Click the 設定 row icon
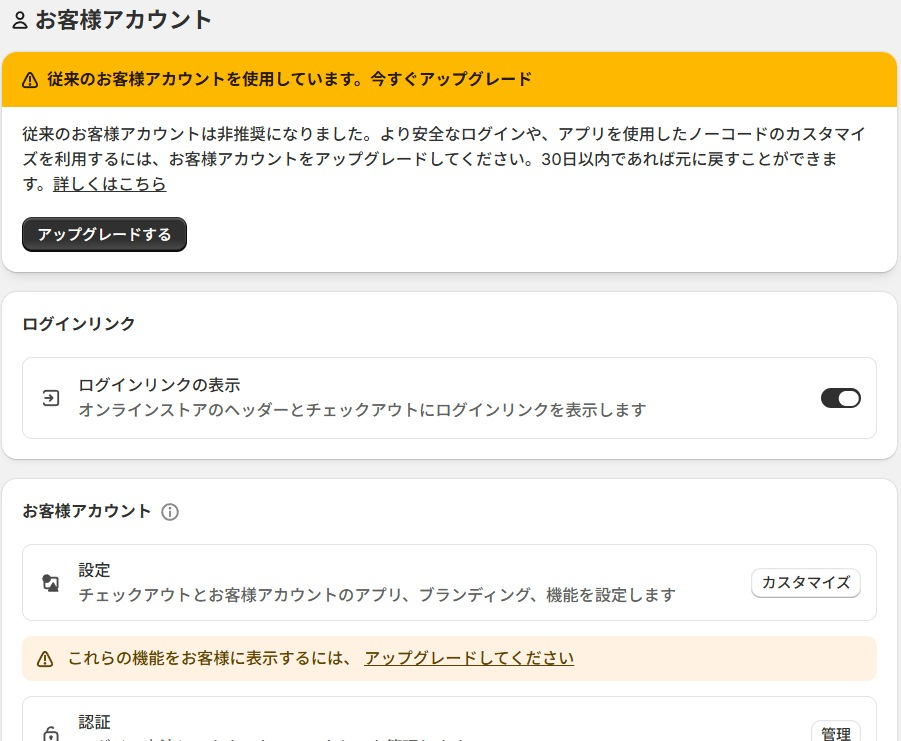This screenshot has width=901, height=741. (50, 583)
